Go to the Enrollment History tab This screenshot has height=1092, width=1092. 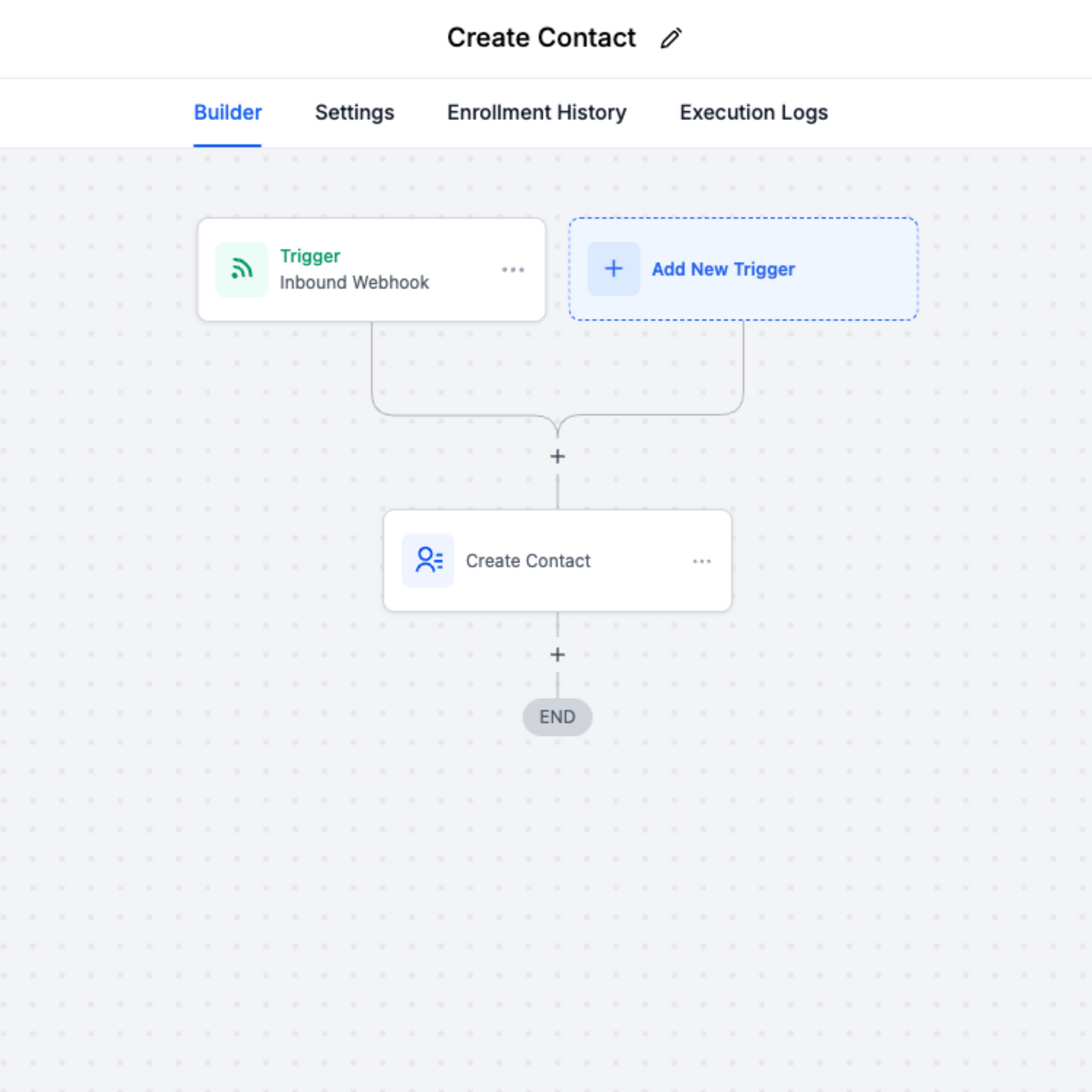tap(537, 113)
